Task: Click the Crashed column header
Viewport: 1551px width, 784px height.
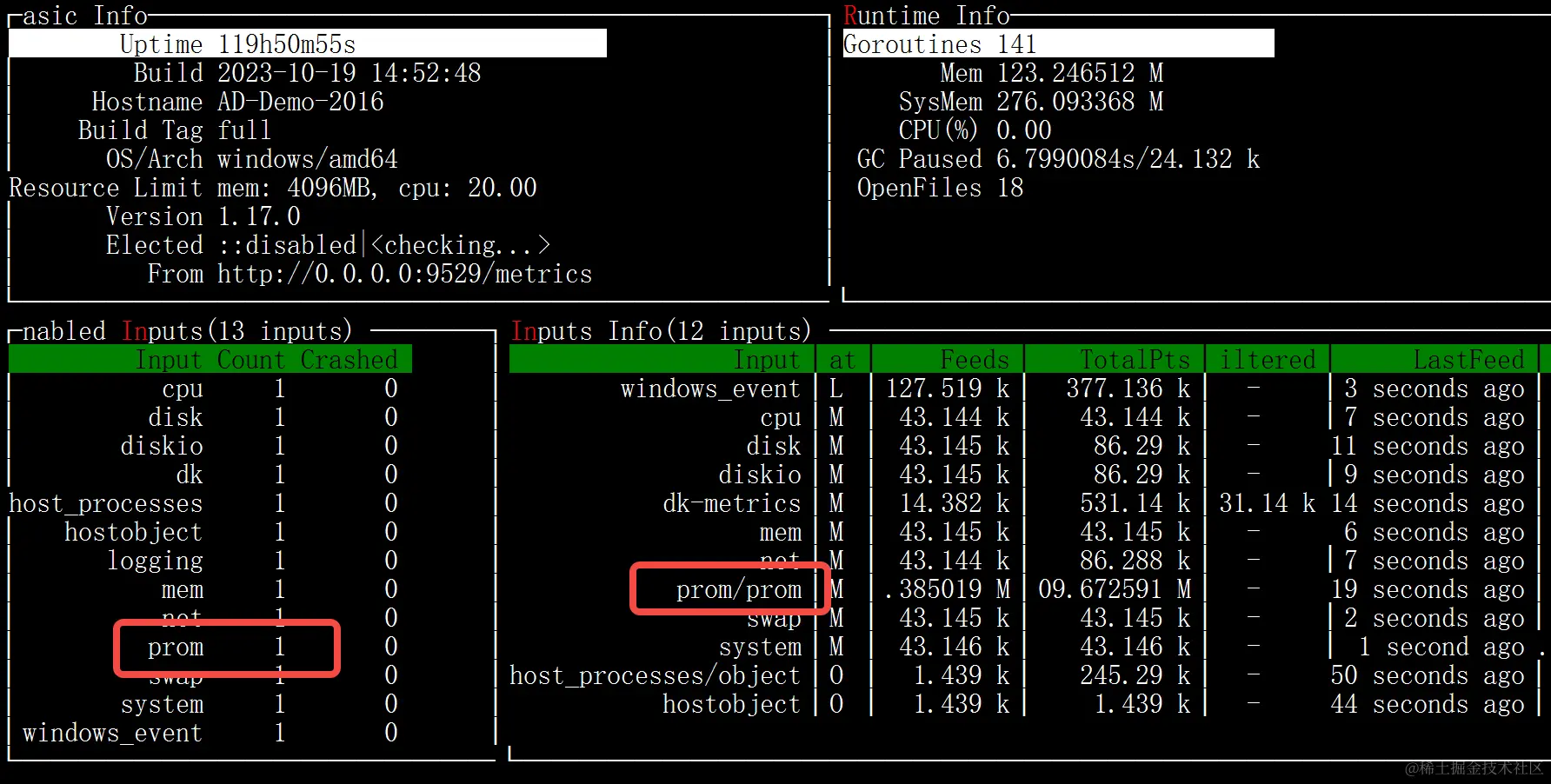Action: pos(349,359)
